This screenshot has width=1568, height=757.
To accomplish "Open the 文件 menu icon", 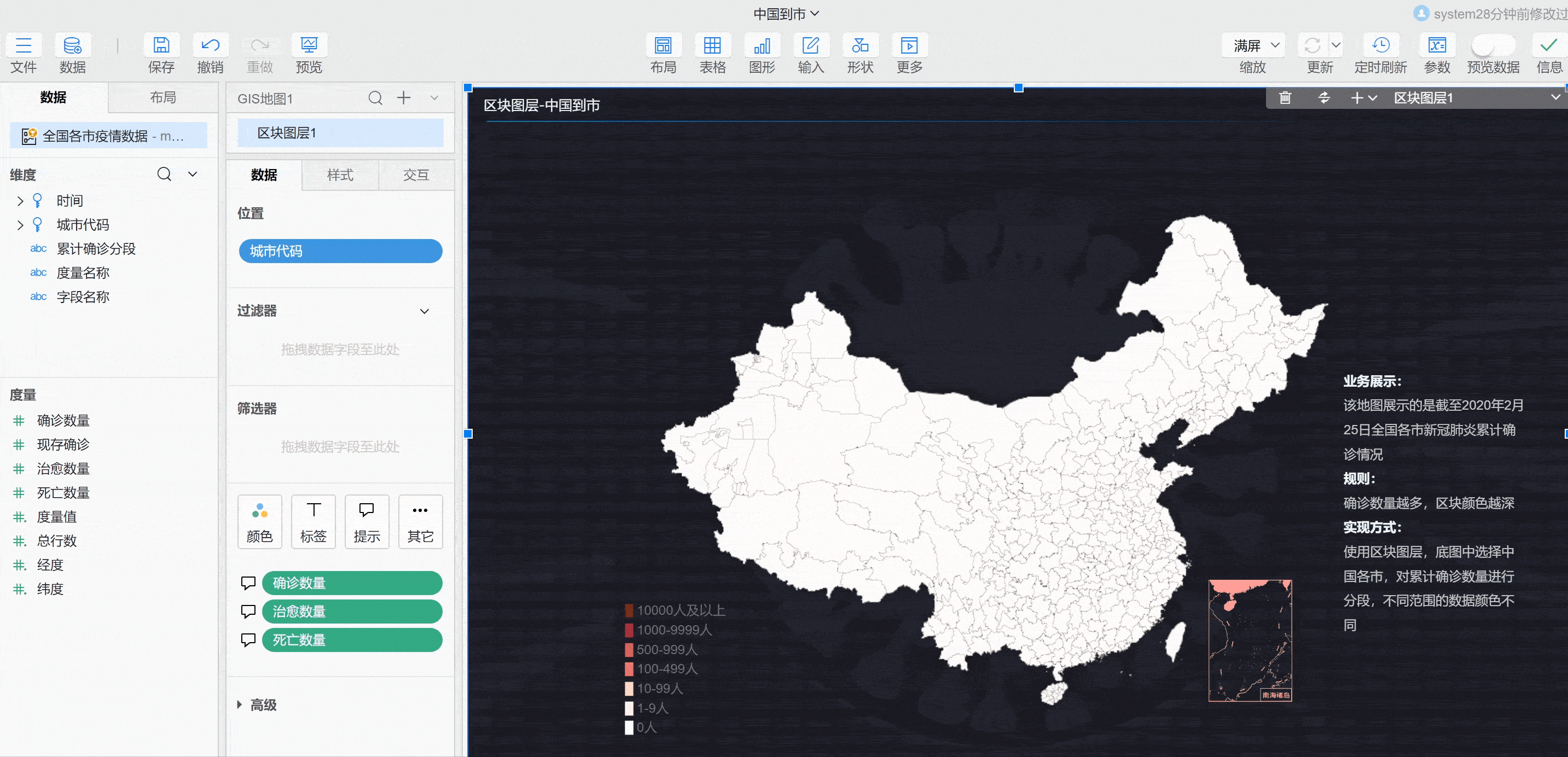I will 24,45.
